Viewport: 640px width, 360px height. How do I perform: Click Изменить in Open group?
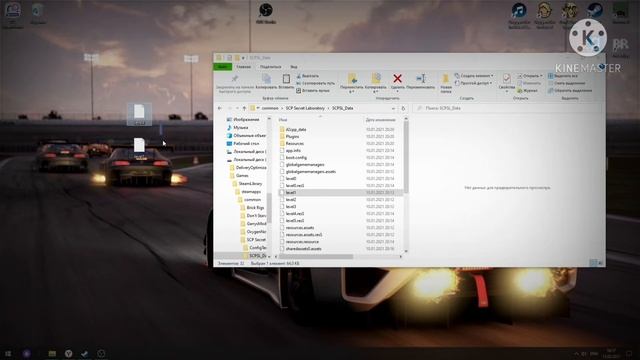(x=529, y=83)
